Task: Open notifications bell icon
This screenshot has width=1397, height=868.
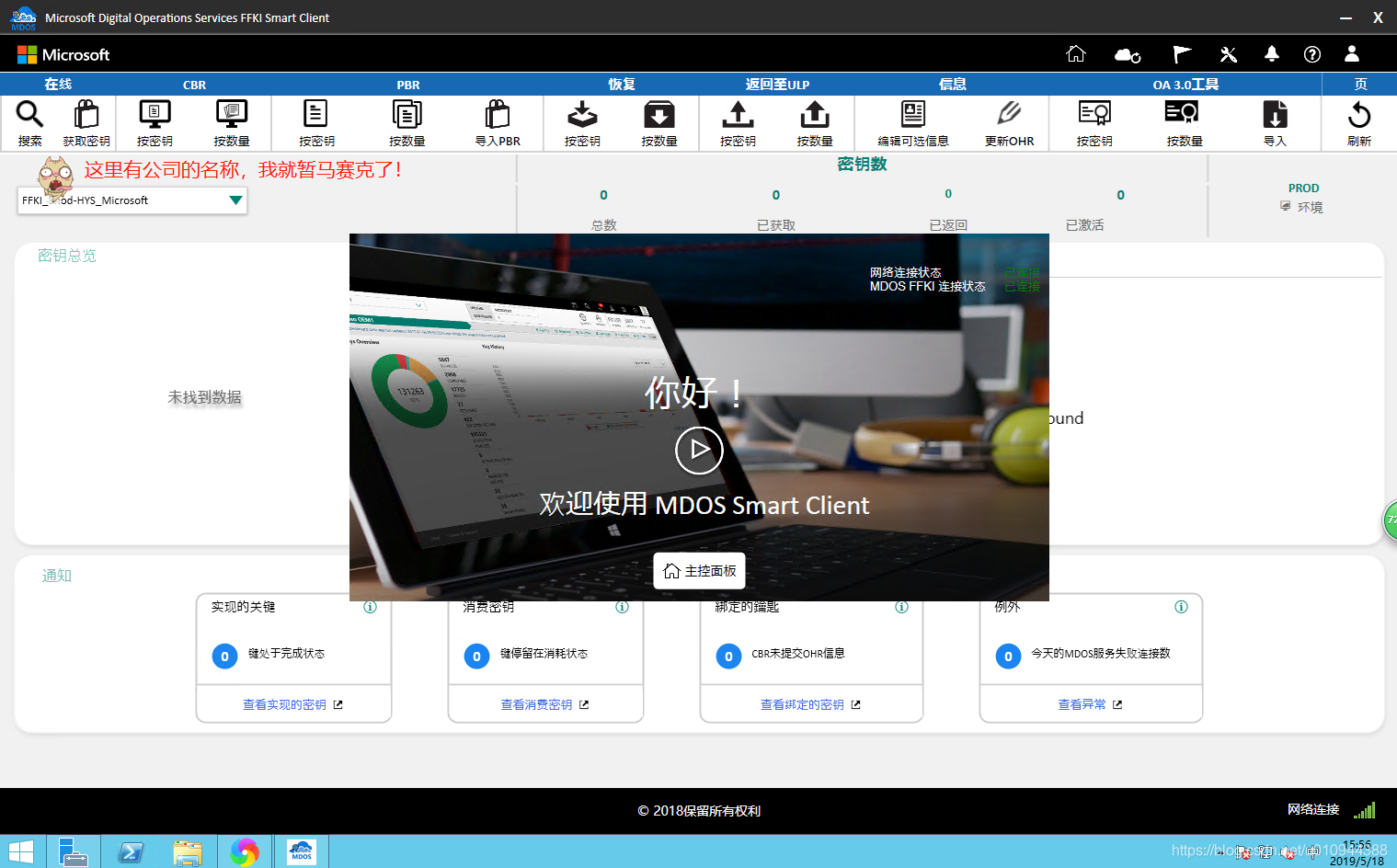Action: click(x=1272, y=54)
